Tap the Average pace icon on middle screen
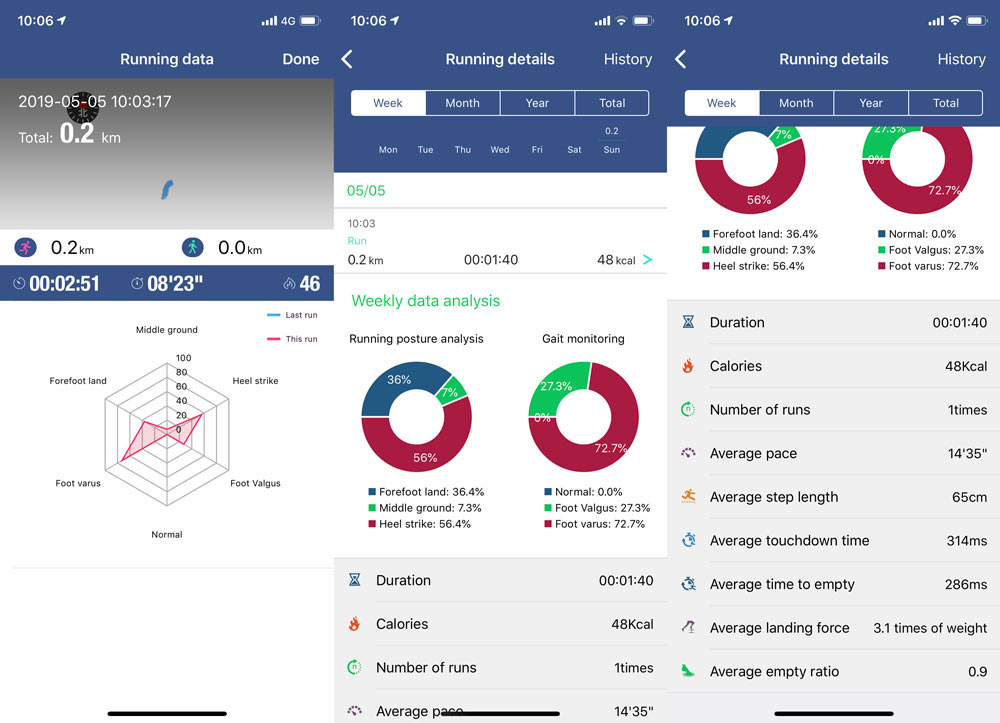 tap(355, 710)
